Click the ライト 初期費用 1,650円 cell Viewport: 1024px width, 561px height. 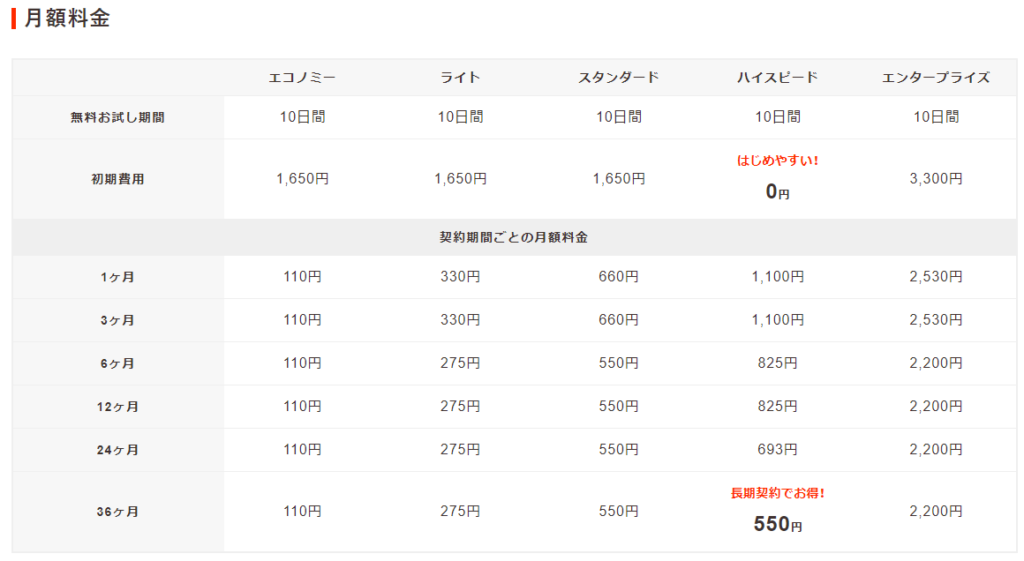(460, 178)
